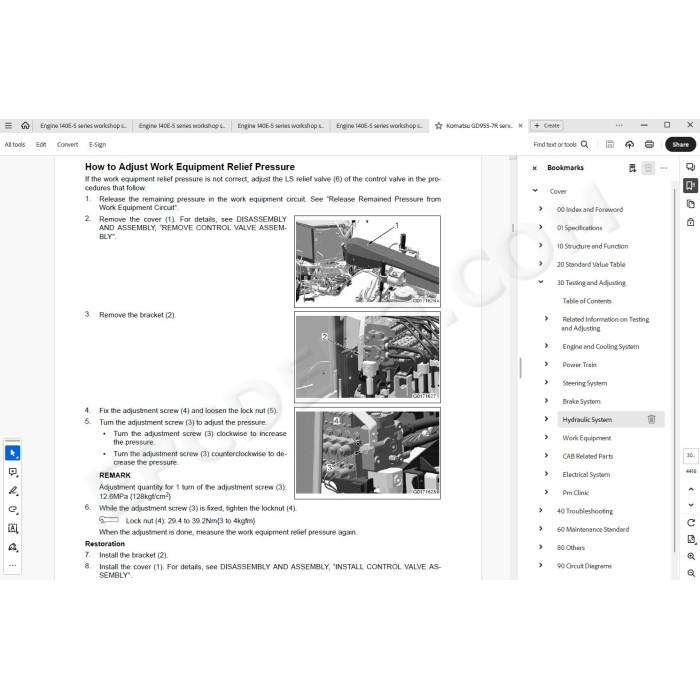Expand Power Train bookmark
Screen dimensions: 700x700
coord(546,364)
